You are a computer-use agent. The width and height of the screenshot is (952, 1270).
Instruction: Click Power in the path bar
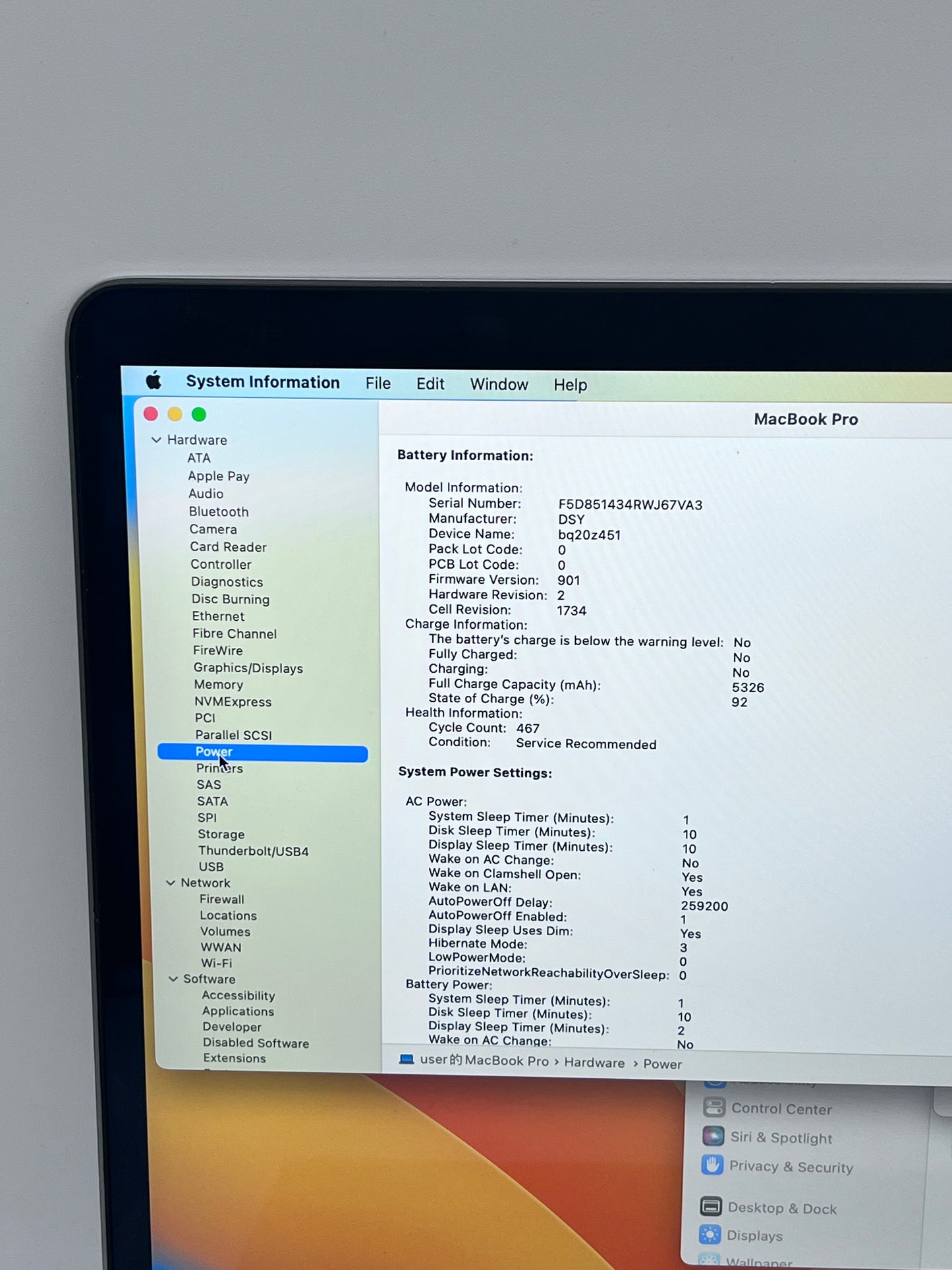[662, 1064]
